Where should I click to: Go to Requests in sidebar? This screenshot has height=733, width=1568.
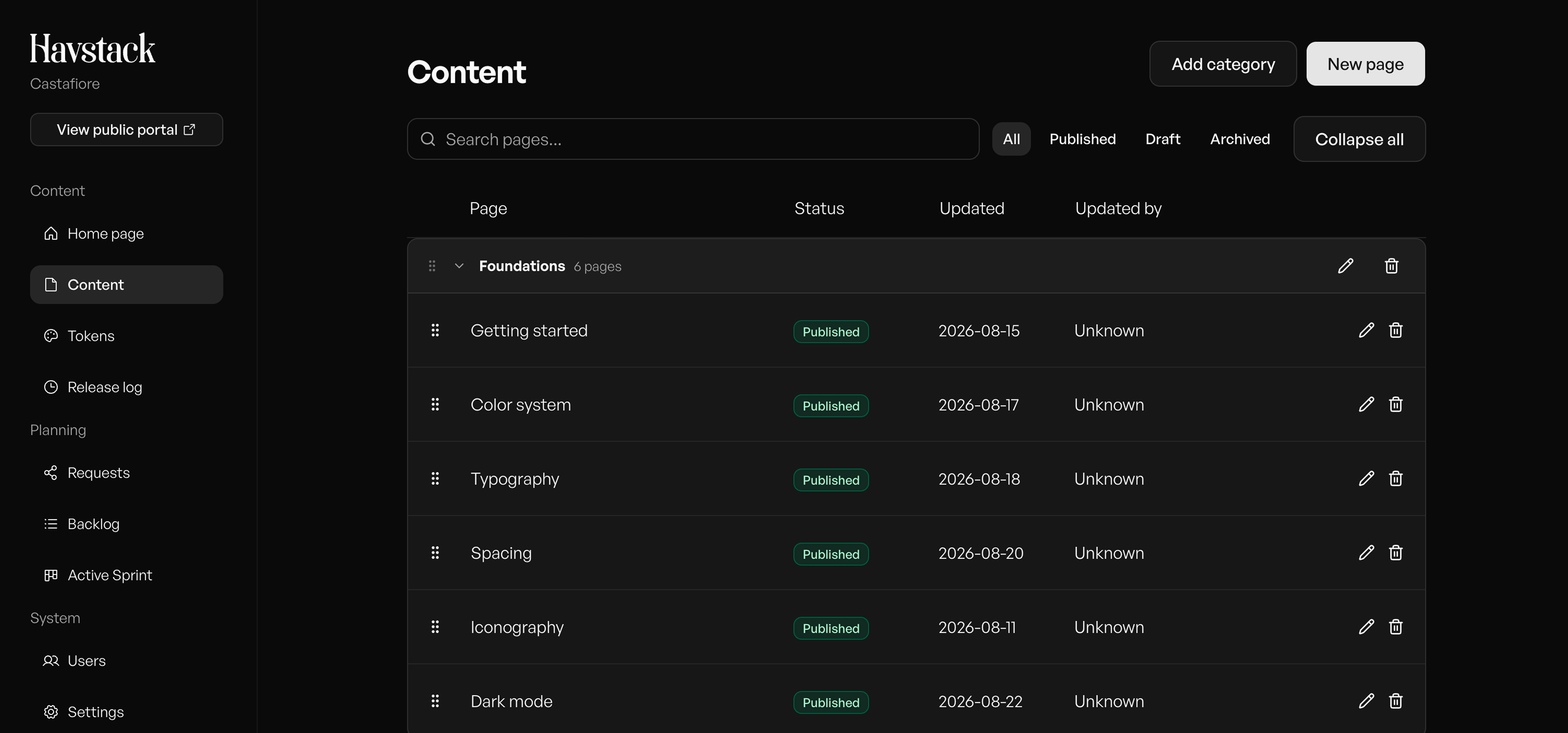point(127,473)
